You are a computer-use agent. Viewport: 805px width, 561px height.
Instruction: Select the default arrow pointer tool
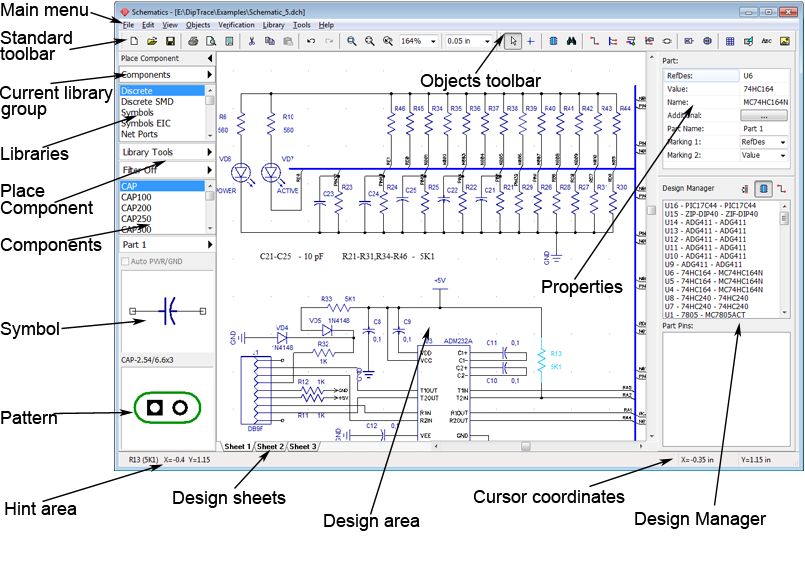513,41
